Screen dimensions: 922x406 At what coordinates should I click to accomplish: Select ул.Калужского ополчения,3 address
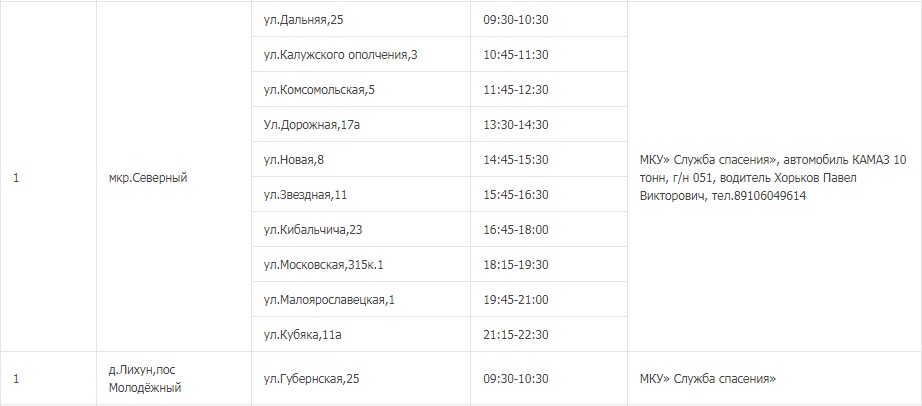click(340, 54)
